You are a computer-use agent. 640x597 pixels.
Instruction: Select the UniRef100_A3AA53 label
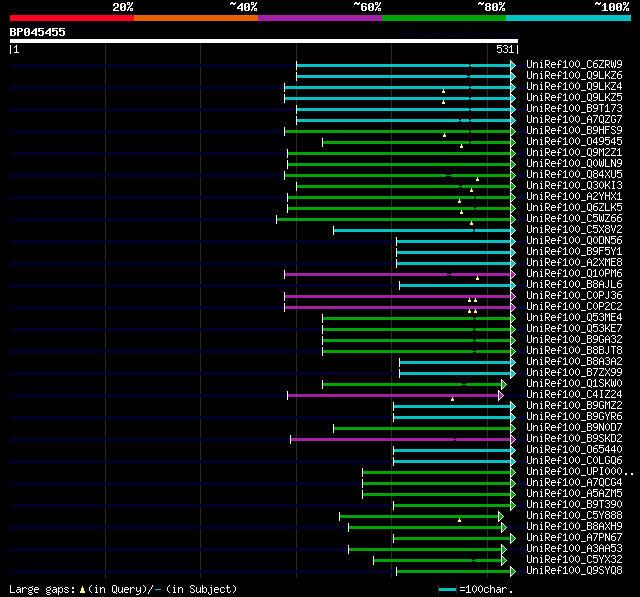pyautogui.click(x=574, y=549)
